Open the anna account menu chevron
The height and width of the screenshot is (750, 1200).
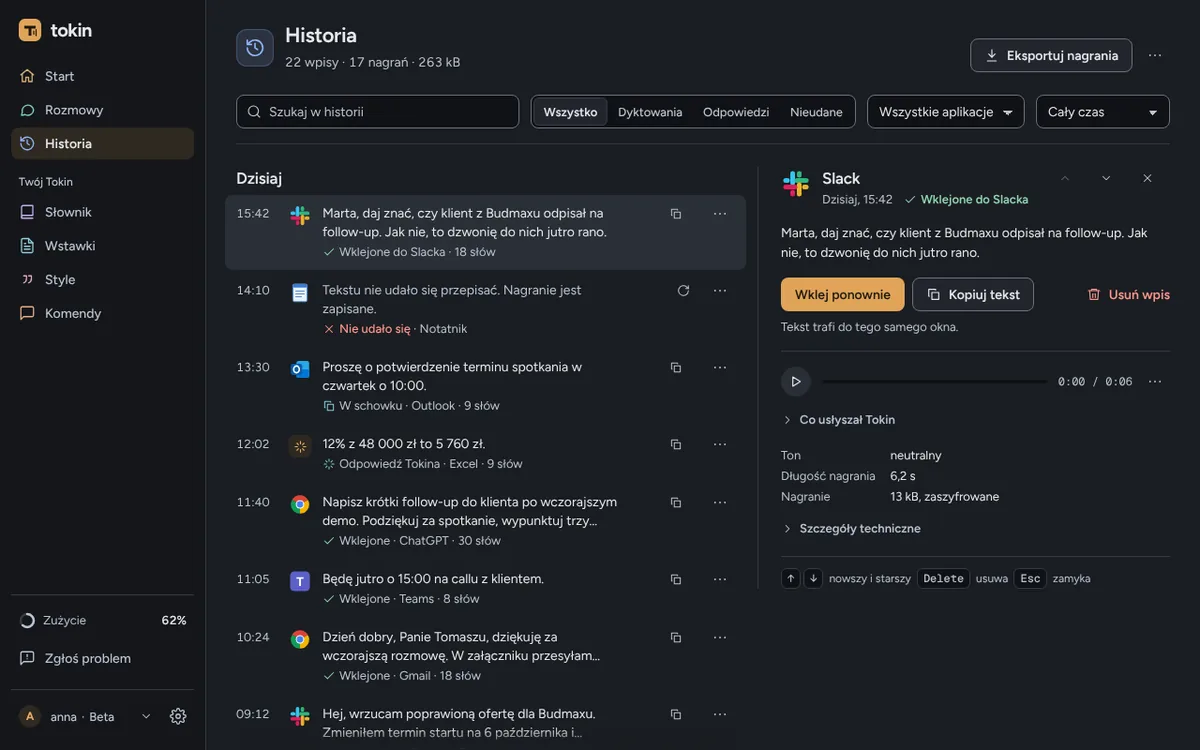click(146, 716)
